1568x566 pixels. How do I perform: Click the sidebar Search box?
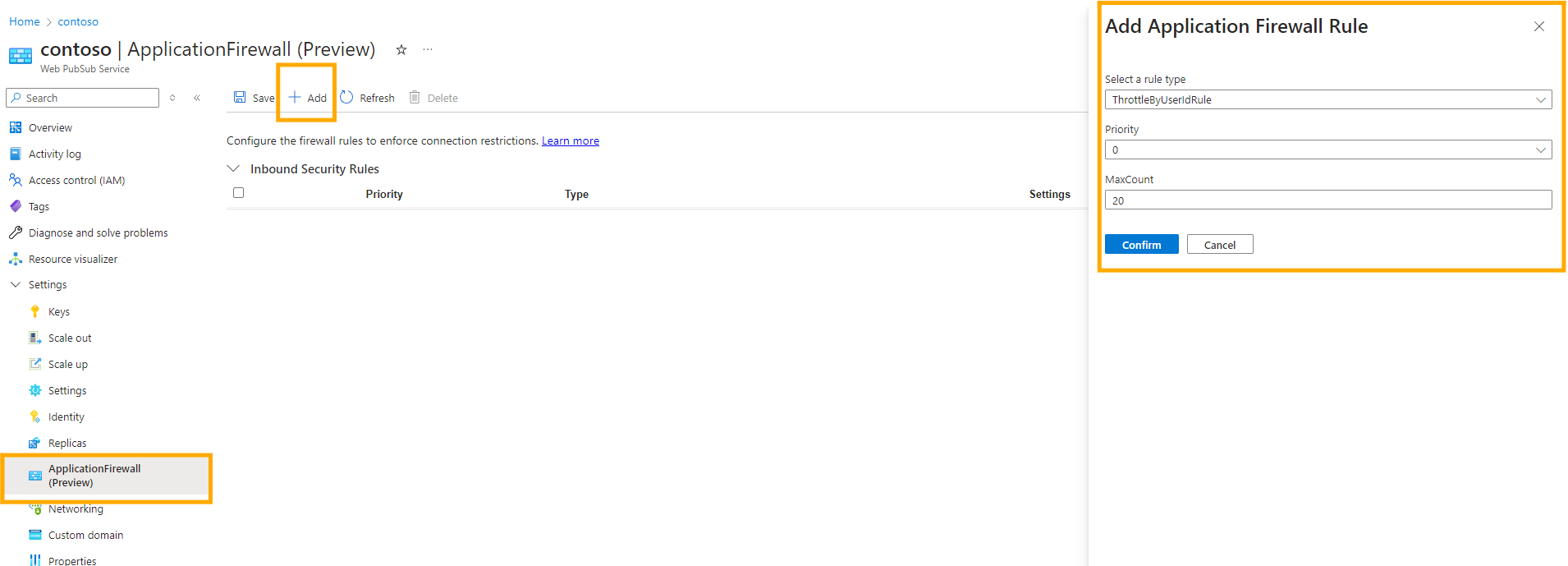click(x=82, y=98)
